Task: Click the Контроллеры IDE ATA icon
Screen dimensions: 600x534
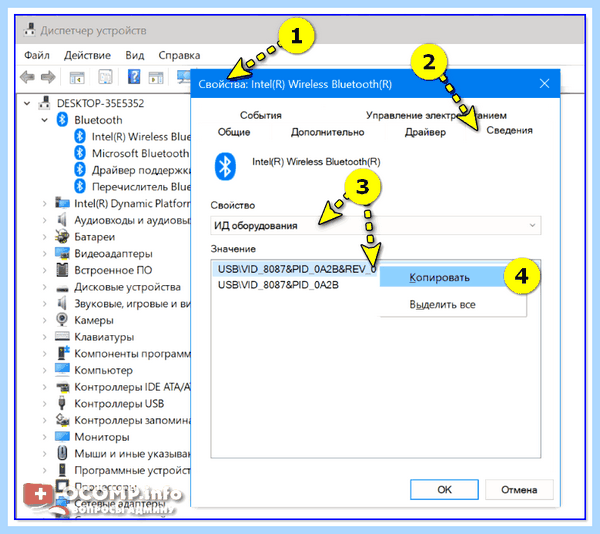Action: click(62, 387)
